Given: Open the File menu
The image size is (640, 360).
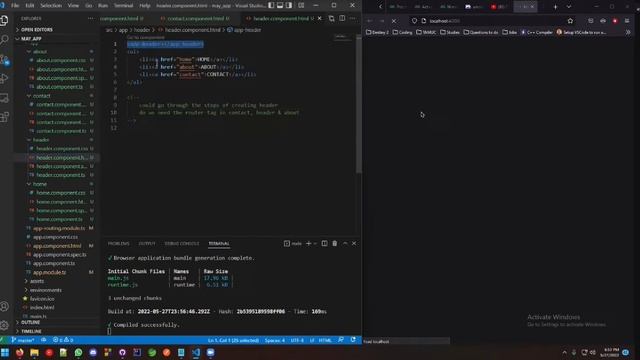Looking at the screenshot, I should tap(15, 6).
